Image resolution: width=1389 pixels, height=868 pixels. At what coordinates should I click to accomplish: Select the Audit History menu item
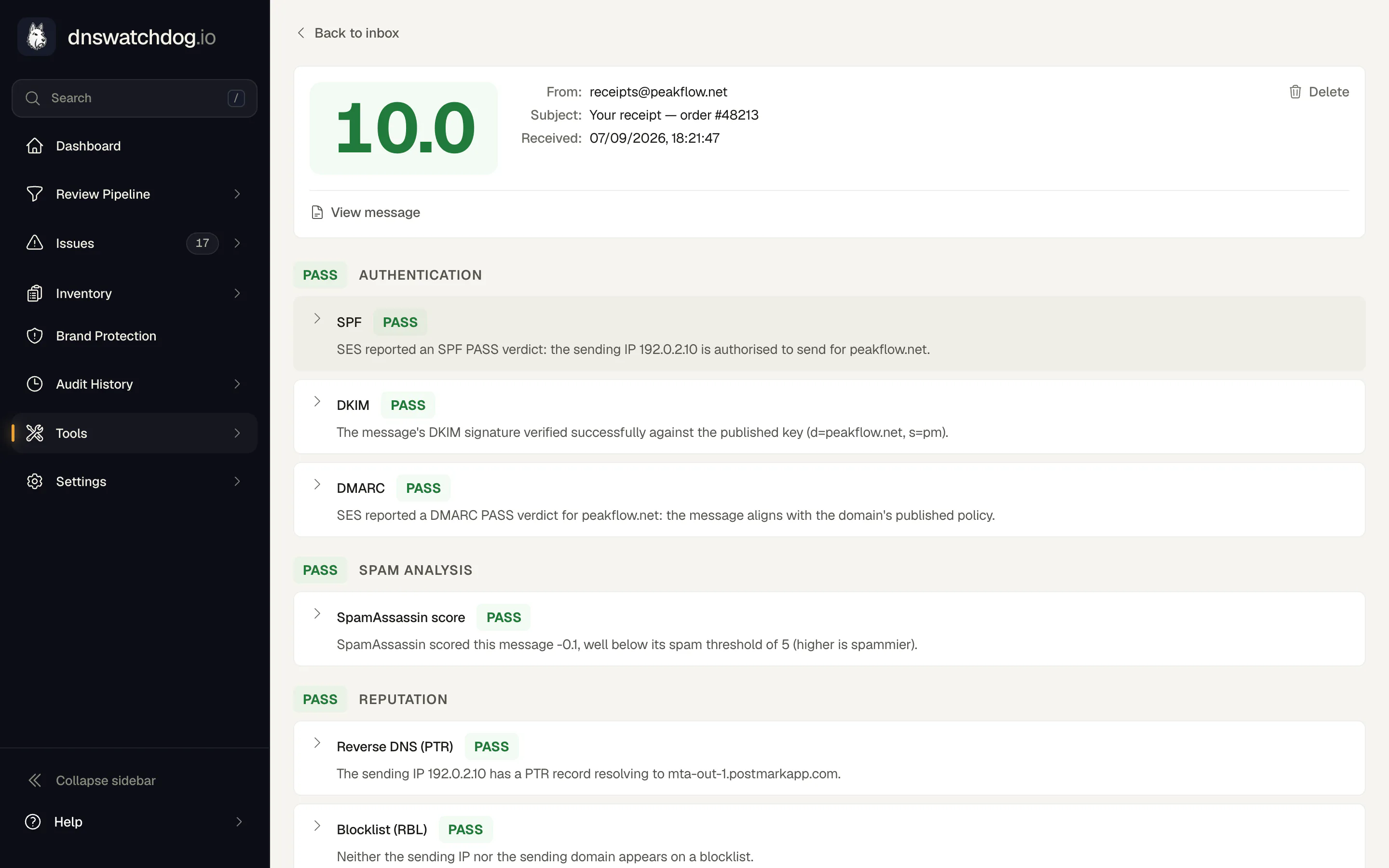click(134, 384)
